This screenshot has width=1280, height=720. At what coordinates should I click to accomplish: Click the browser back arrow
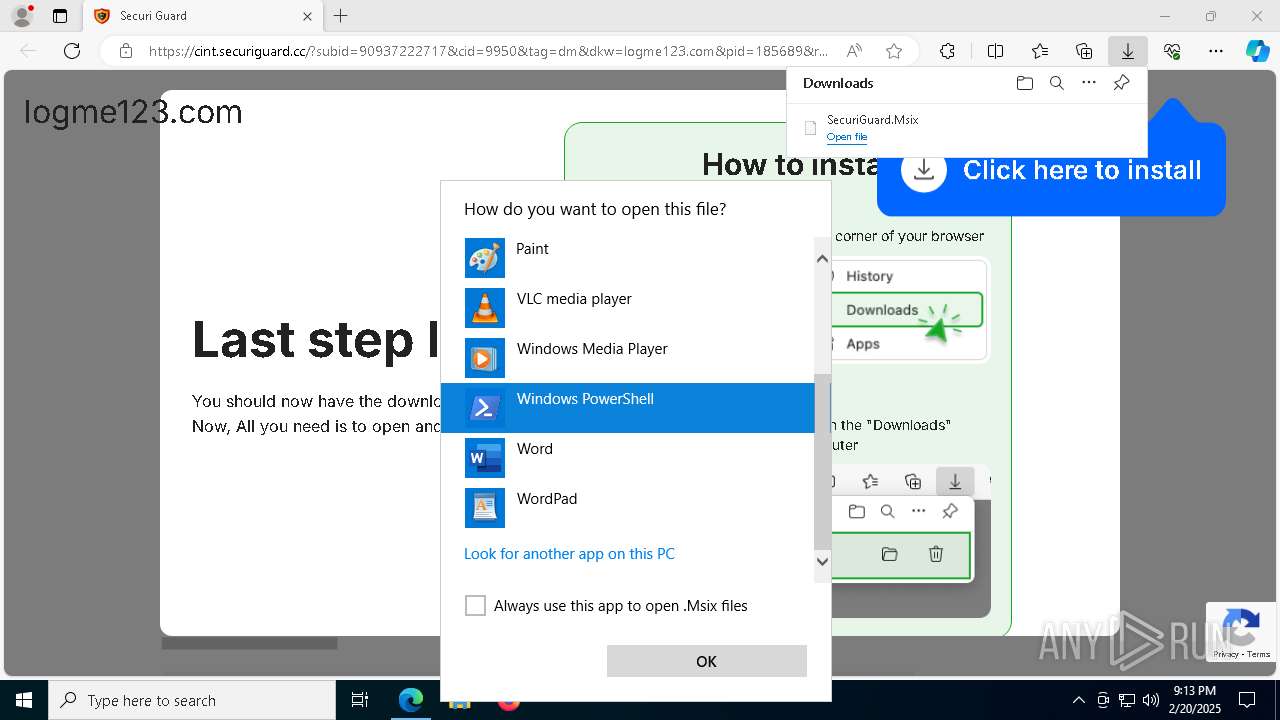pos(28,51)
